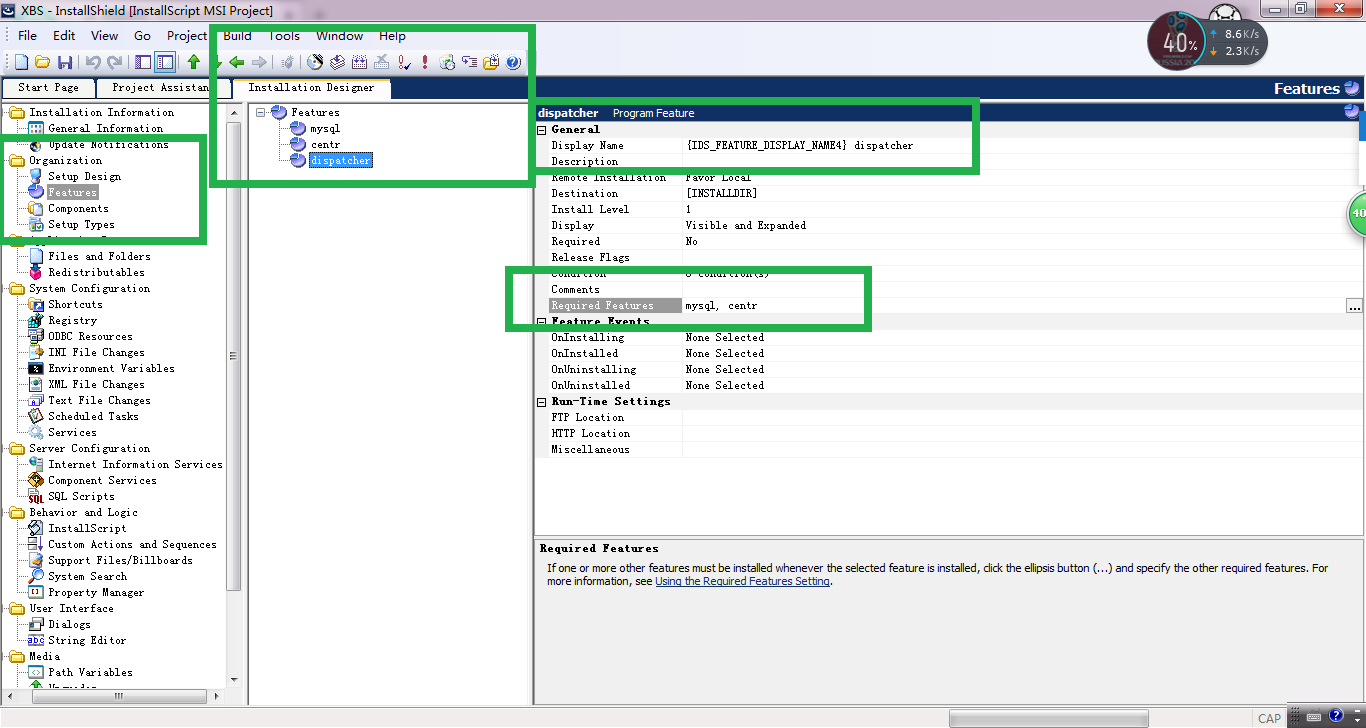Image resolution: width=1366 pixels, height=728 pixels.
Task: Click the New Project toolbar icon
Action: [x=21, y=62]
